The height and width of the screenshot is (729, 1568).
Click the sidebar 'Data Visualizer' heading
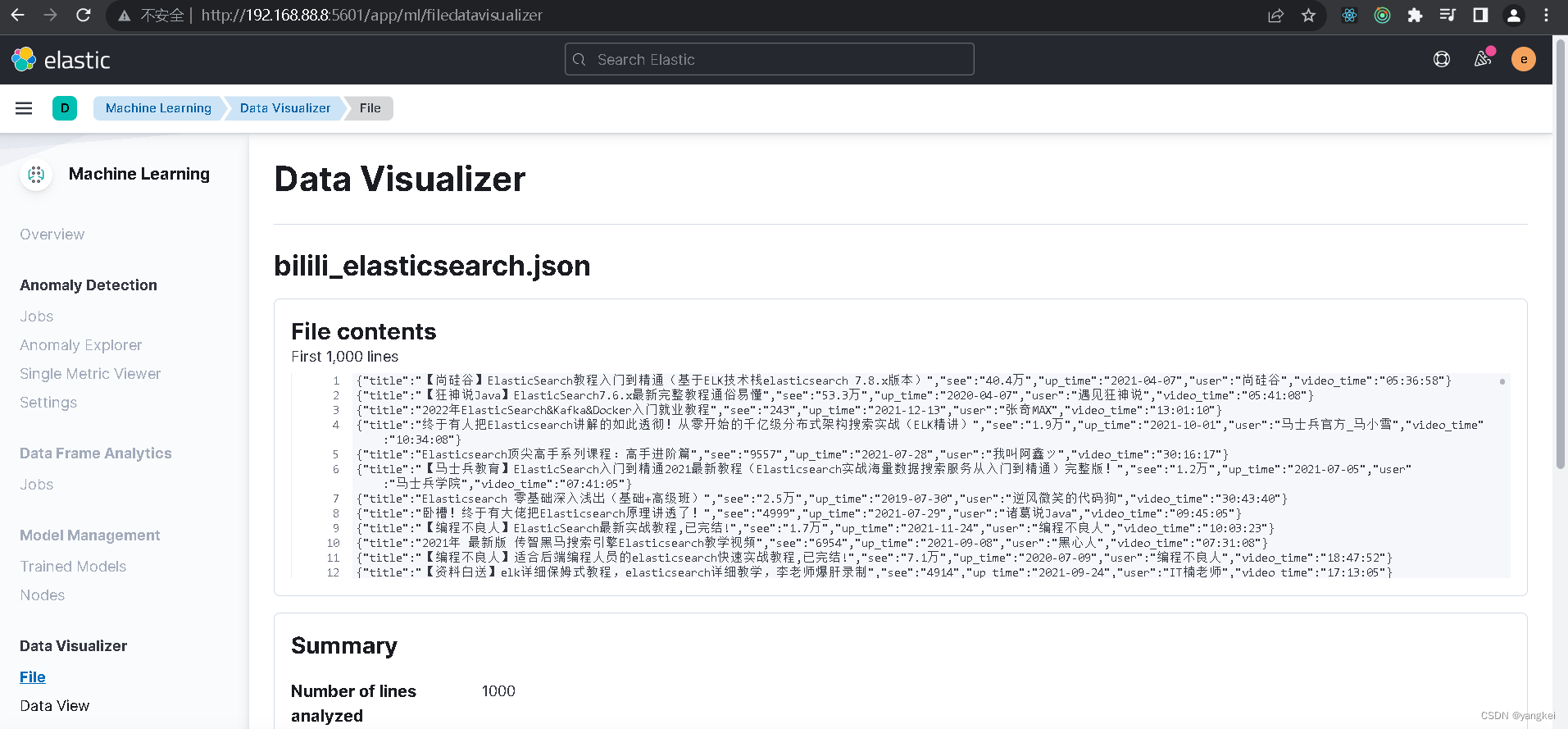point(74,646)
